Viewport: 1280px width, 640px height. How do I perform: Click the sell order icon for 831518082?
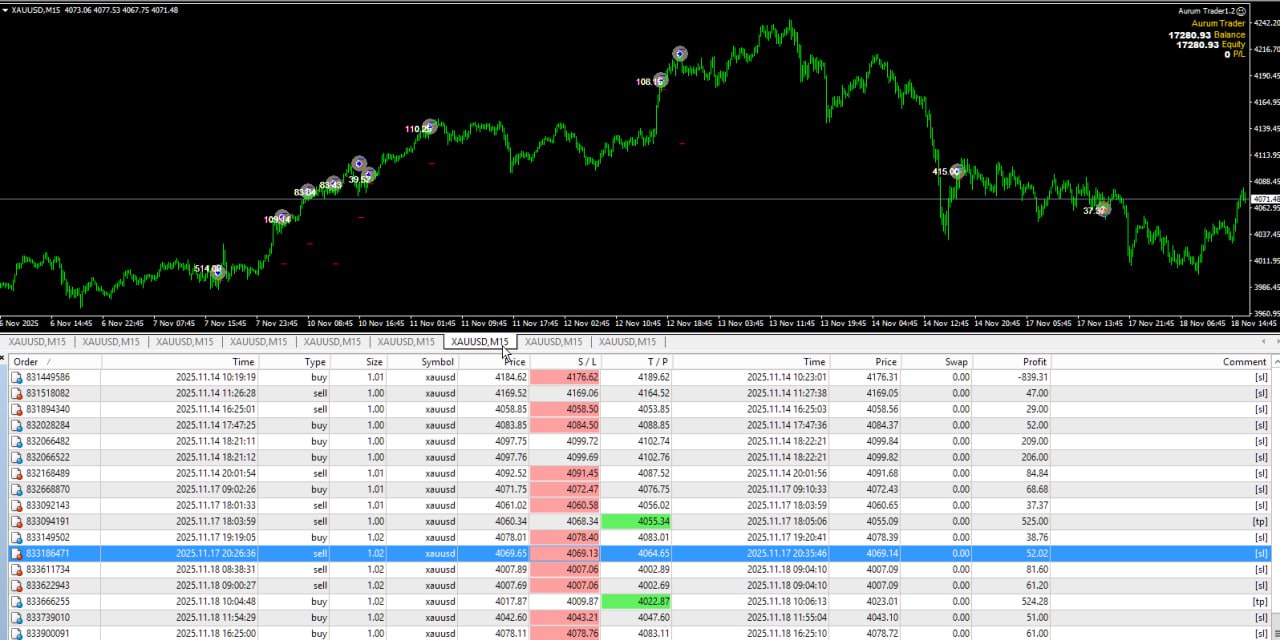pos(16,394)
